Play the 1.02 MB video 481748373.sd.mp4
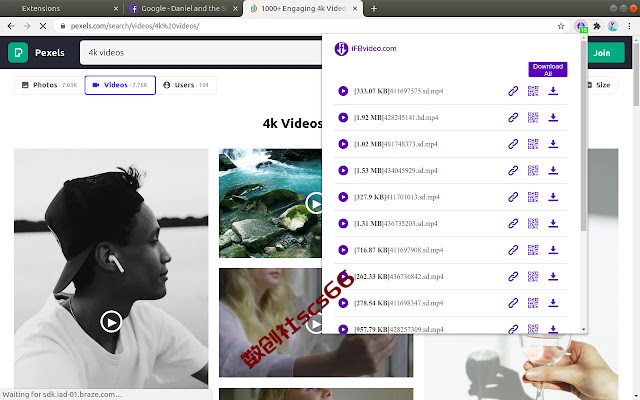This screenshot has height=400, width=640. 343,144
